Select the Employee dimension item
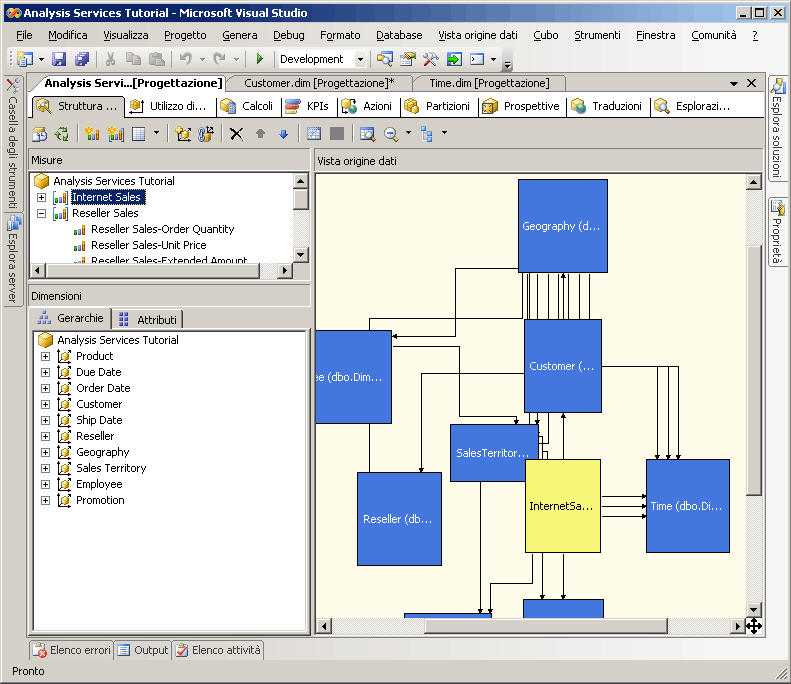Image resolution: width=791 pixels, height=684 pixels. click(99, 485)
